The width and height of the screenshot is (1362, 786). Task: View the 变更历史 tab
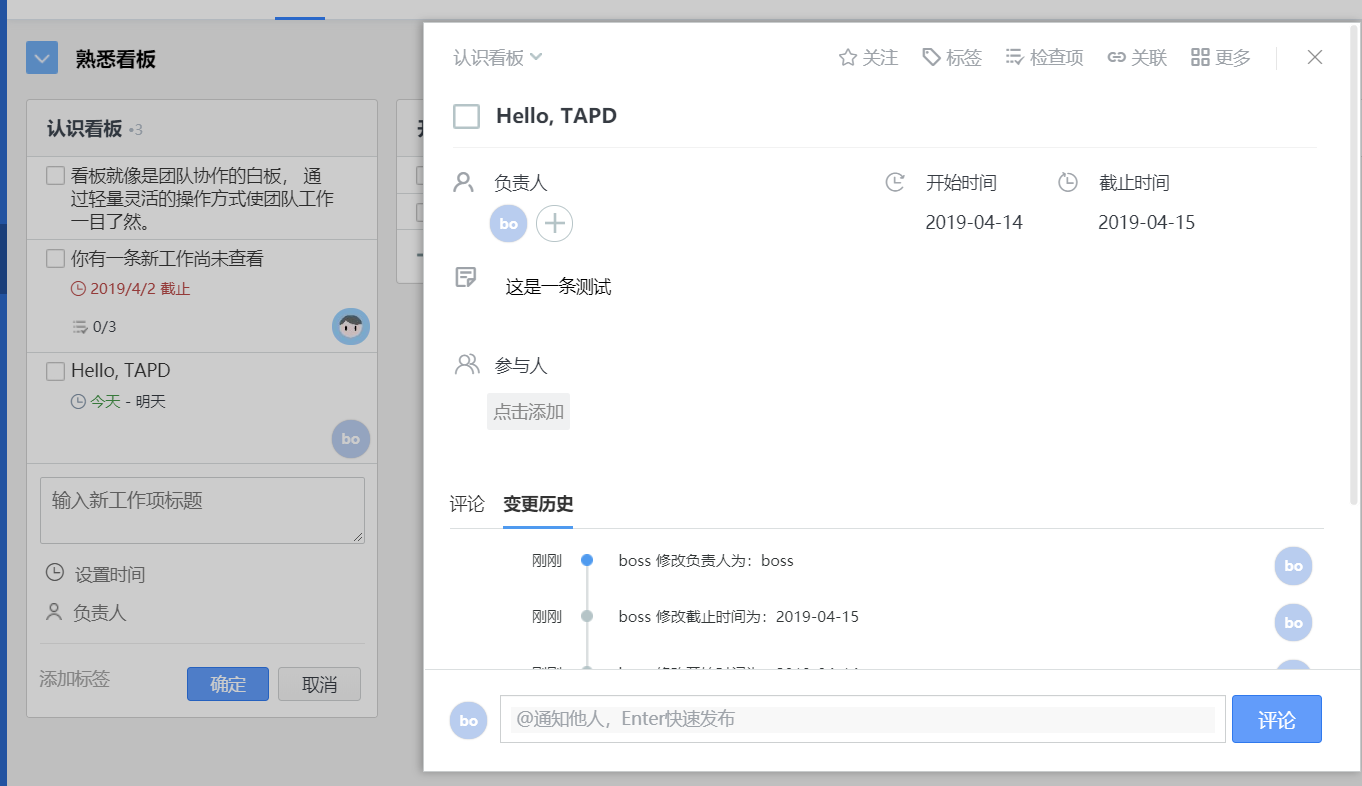point(537,505)
